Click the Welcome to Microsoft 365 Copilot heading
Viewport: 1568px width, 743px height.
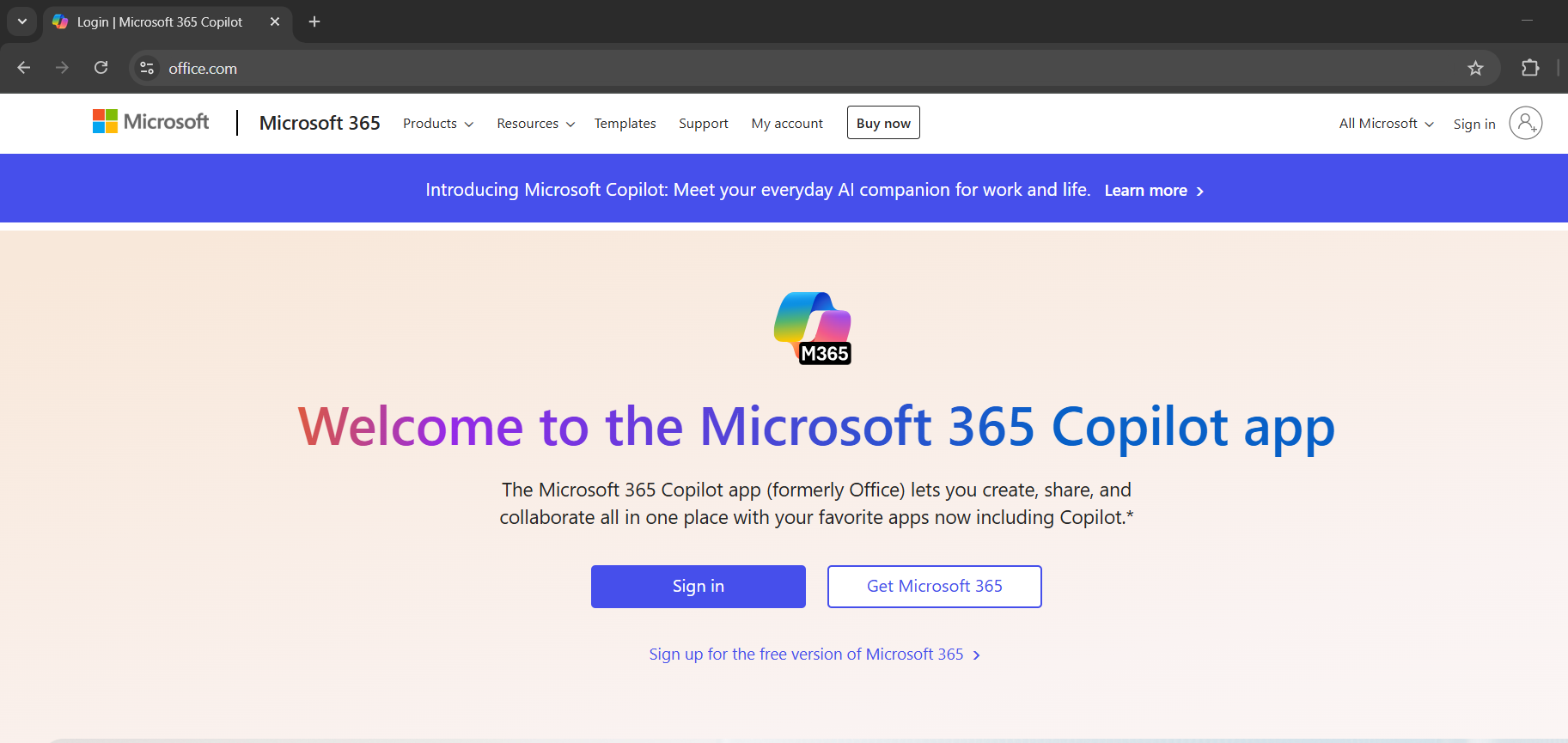tap(816, 427)
